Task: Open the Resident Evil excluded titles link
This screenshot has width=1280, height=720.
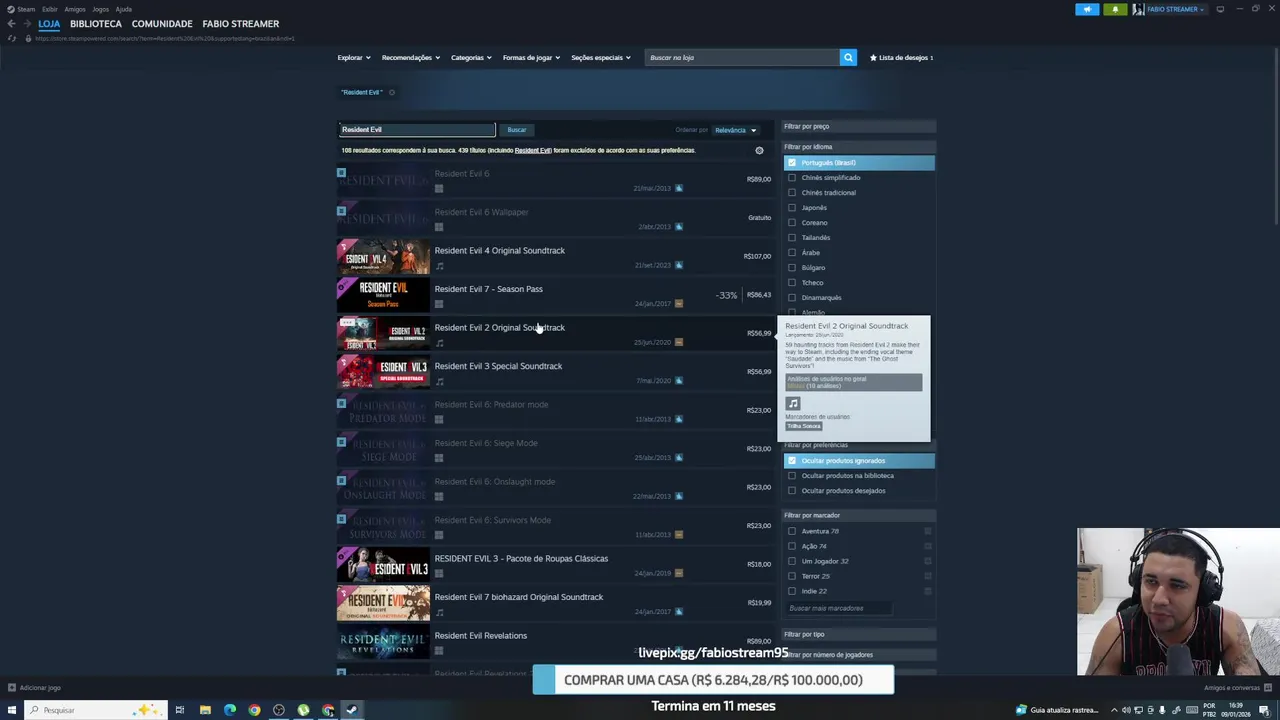Action: click(533, 151)
